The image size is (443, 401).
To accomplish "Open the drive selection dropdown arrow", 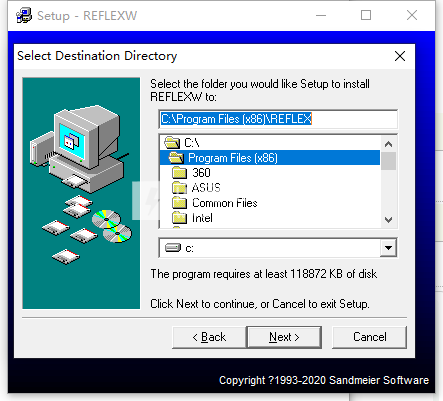I will (388, 248).
